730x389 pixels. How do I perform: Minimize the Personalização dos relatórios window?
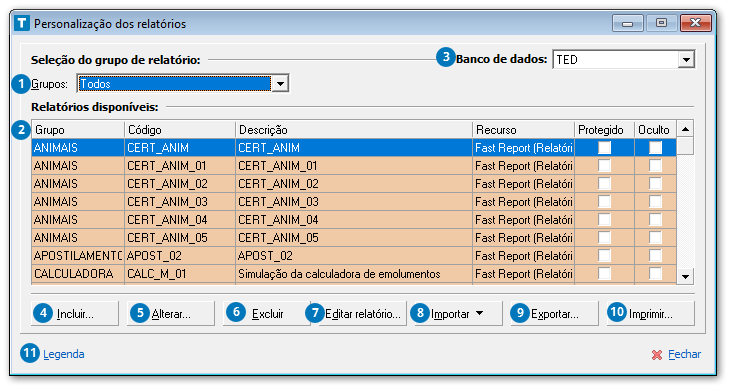[x=628, y=23]
